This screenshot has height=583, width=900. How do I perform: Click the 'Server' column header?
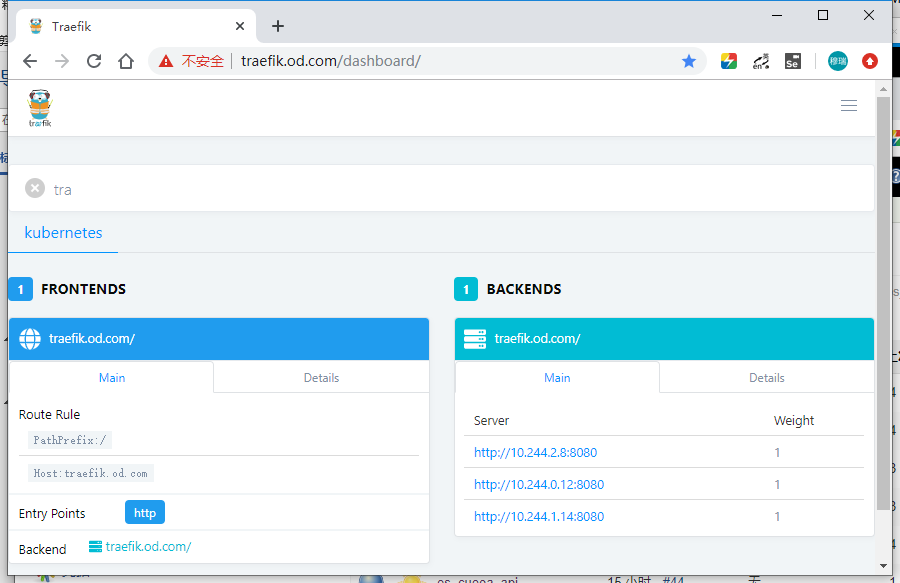click(x=491, y=421)
